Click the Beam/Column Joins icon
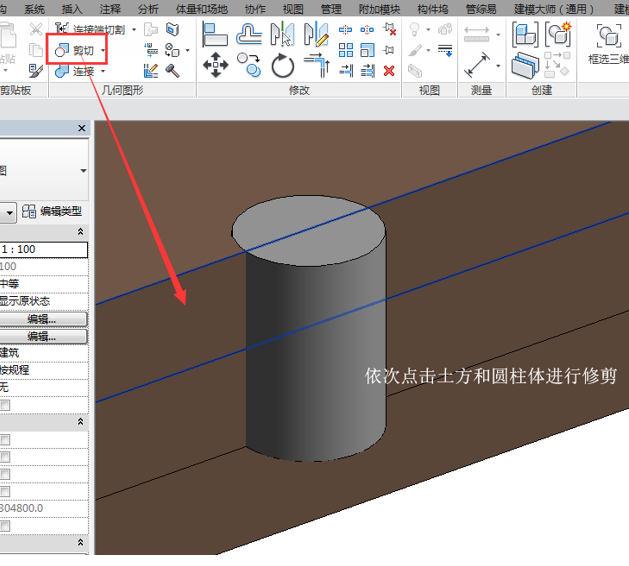This screenshot has height=566, width=629. click(151, 50)
